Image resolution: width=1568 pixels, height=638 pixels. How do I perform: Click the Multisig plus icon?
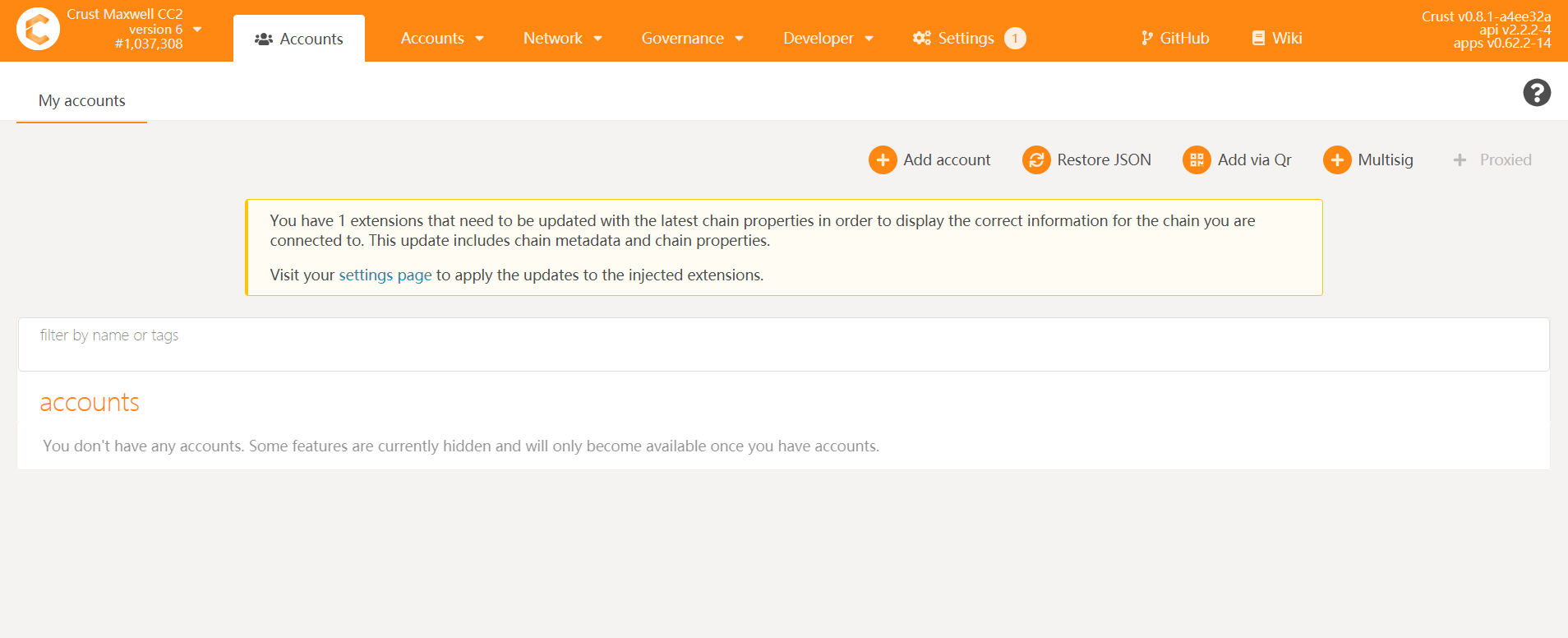[x=1336, y=160]
